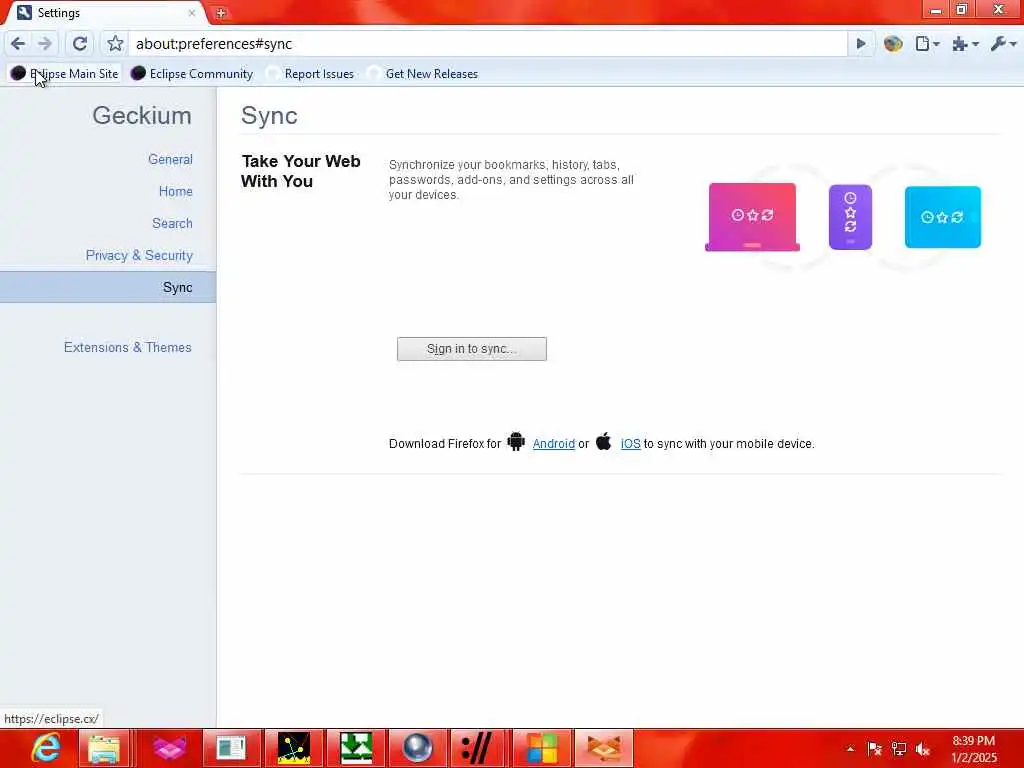Open the newspaper document taskbar icon
The height and width of the screenshot is (768, 1024).
click(x=231, y=748)
